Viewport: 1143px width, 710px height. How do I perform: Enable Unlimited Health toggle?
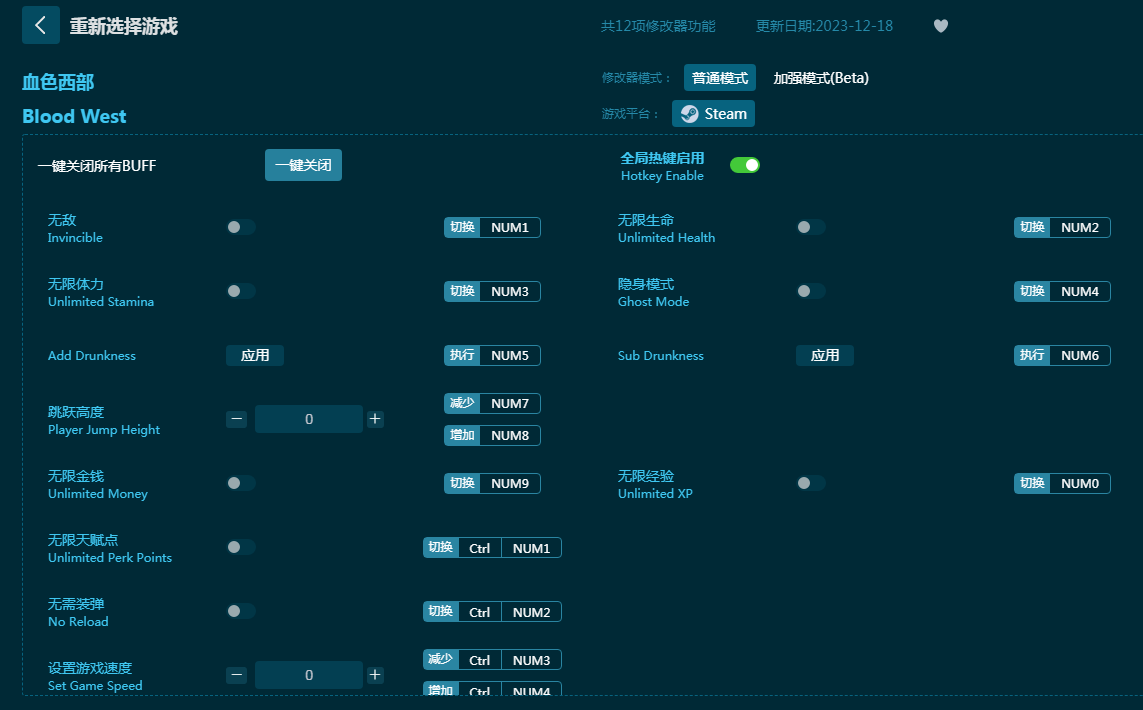click(810, 227)
